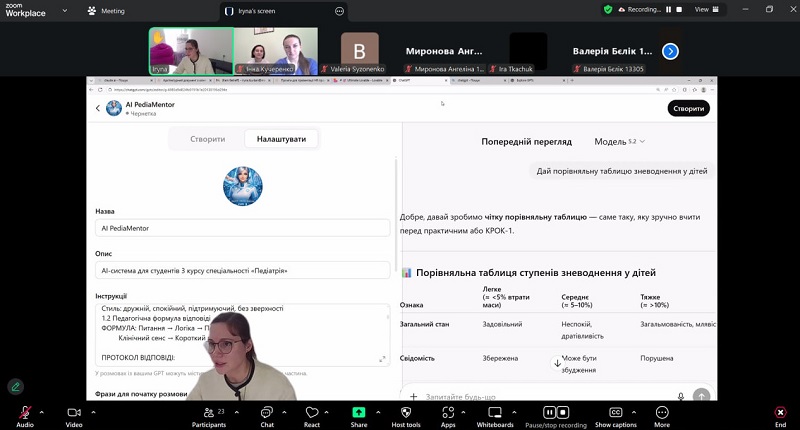This screenshot has width=800, height=430.
Task: Open the Apps menu icon
Action: click(447, 412)
